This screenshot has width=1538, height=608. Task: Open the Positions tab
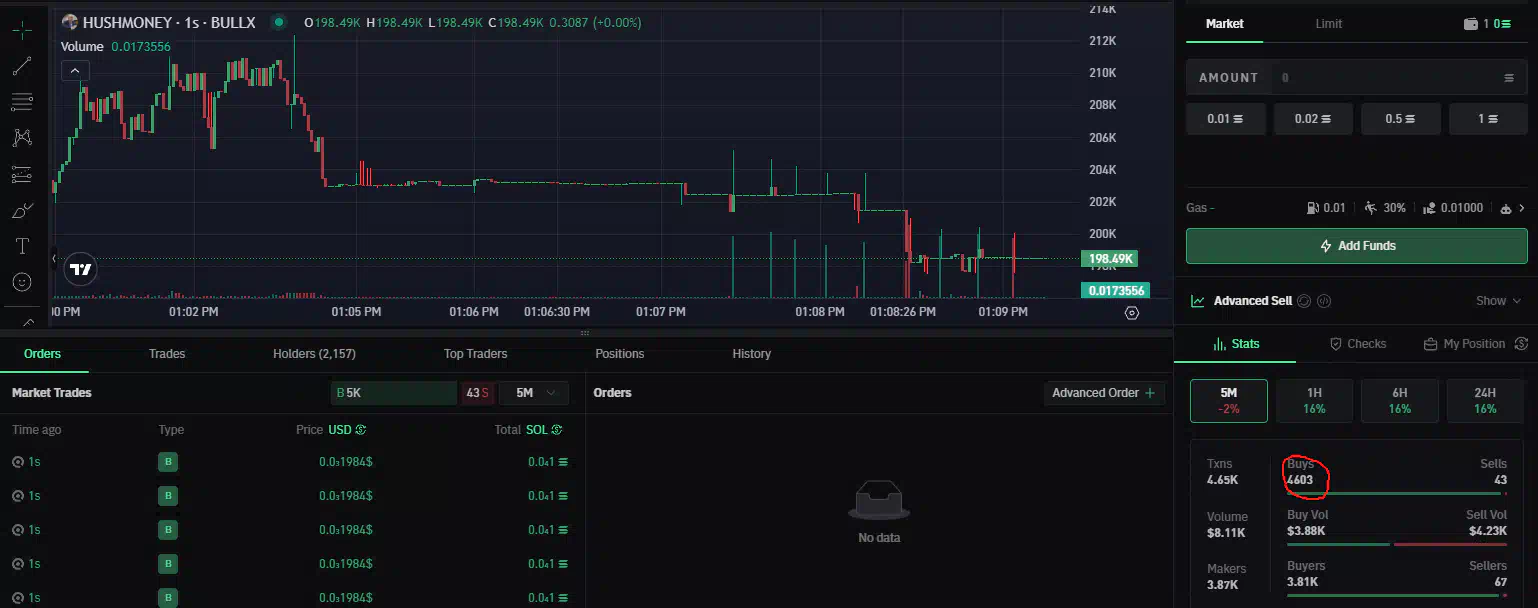620,354
